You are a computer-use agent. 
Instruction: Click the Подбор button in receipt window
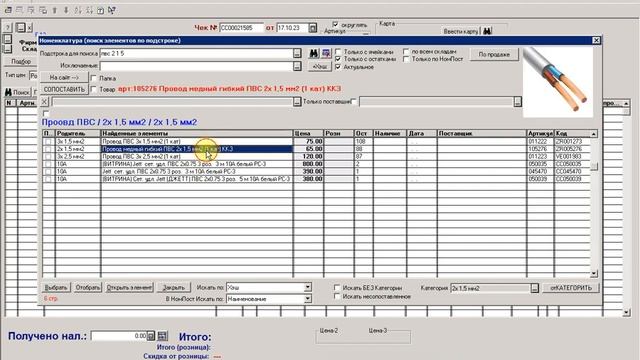point(21,61)
